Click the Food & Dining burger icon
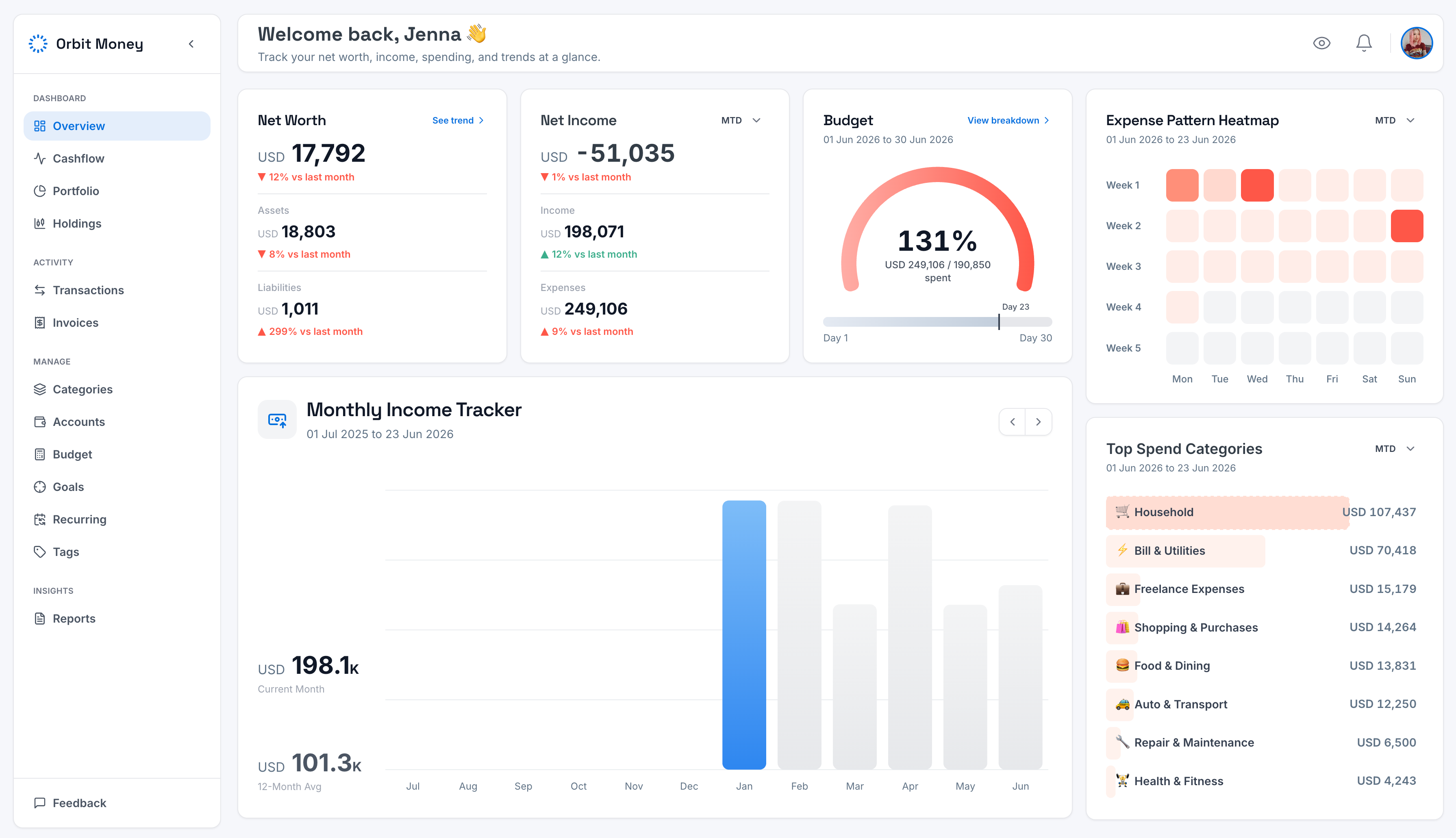 pos(1122,665)
